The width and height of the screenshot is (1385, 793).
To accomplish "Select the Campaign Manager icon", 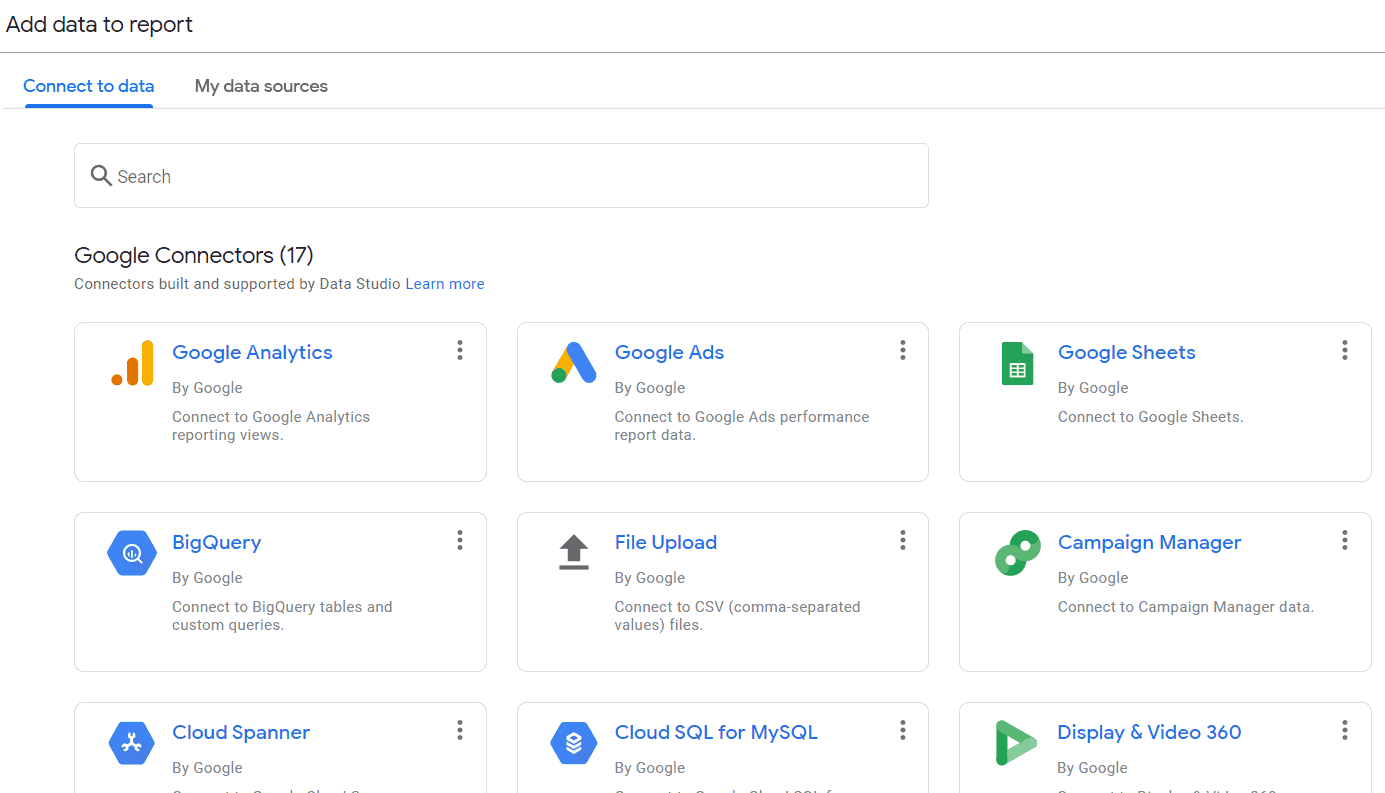I will tap(1017, 553).
